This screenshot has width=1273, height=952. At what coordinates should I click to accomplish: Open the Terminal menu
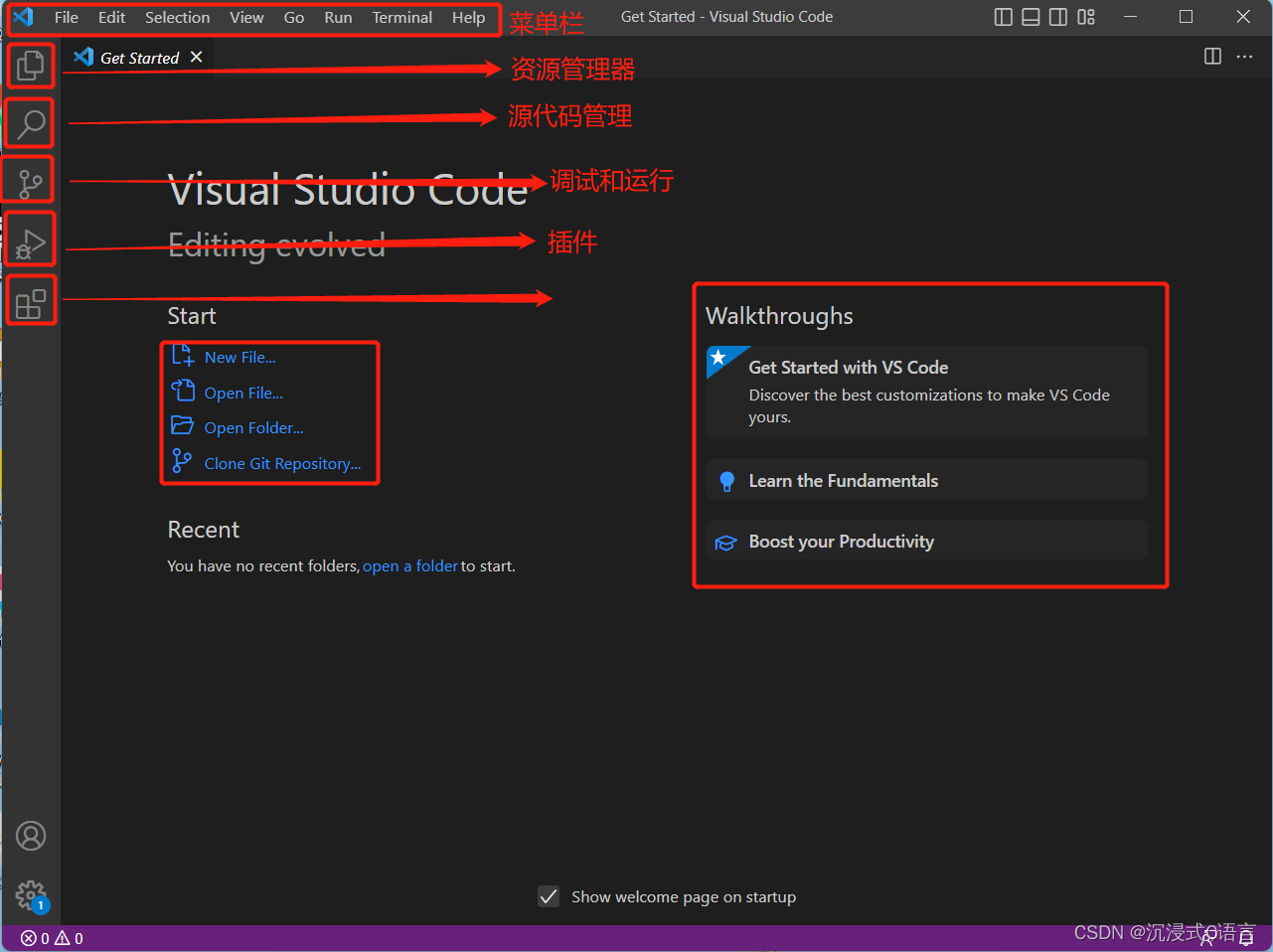[402, 17]
